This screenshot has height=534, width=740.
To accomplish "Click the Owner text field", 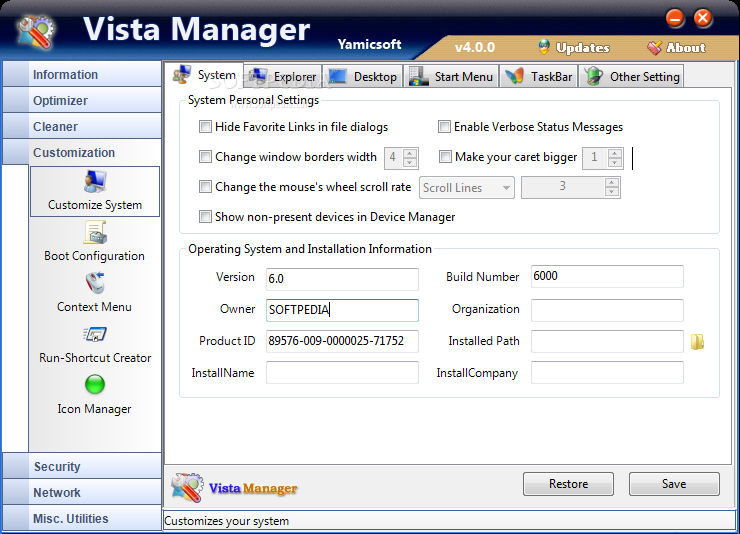I will coord(342,310).
